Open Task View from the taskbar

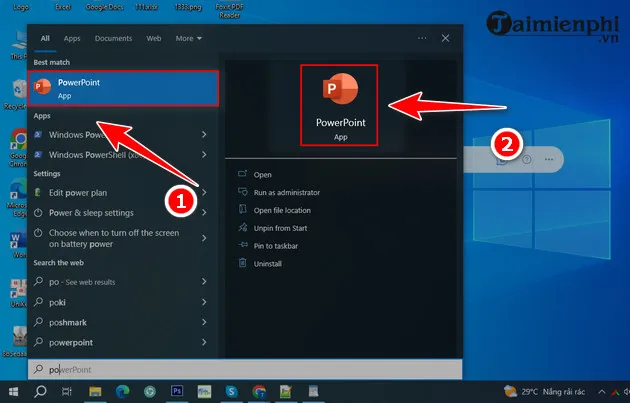tap(67, 391)
